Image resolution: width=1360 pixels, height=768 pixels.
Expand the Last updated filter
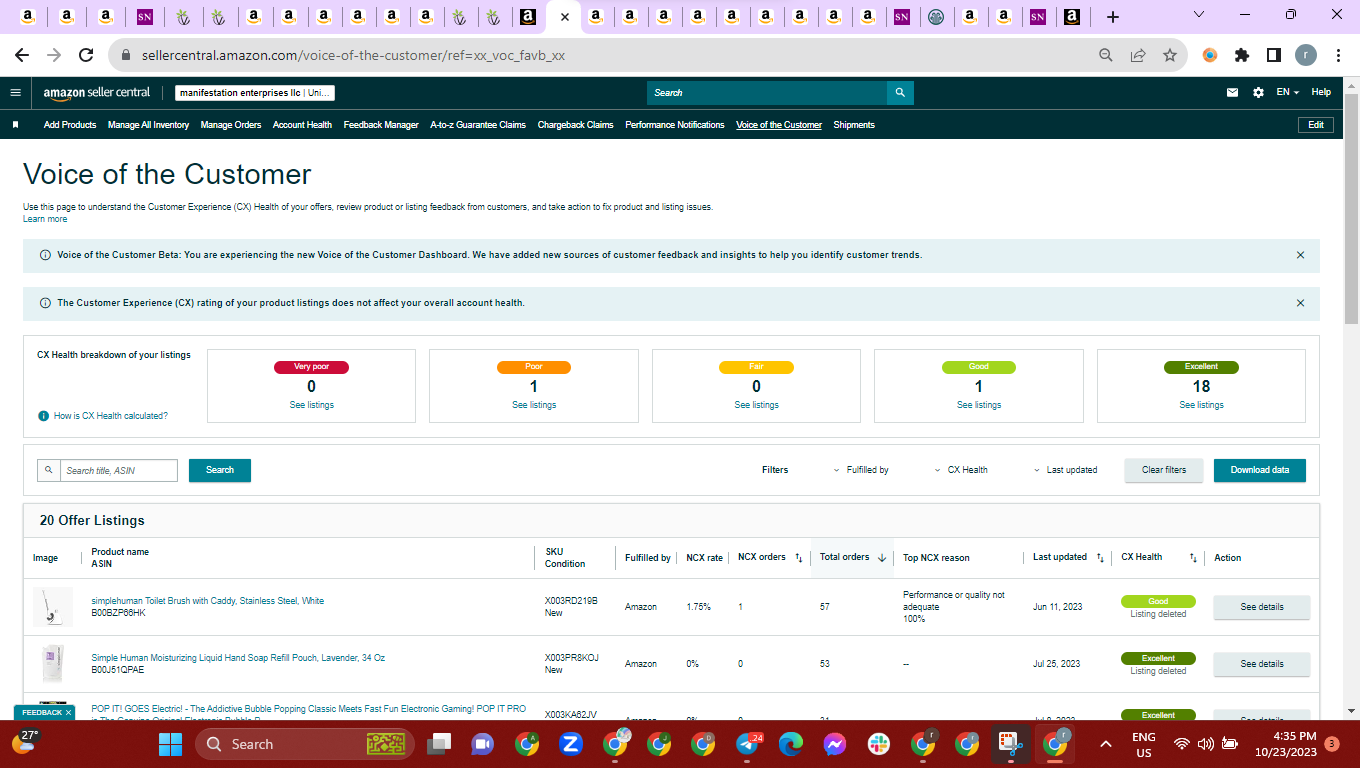point(1065,470)
